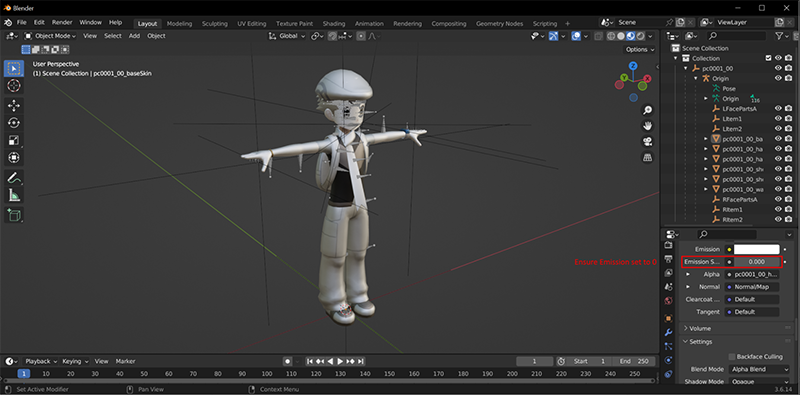
Task: Activate the Move tool
Action: (14, 106)
